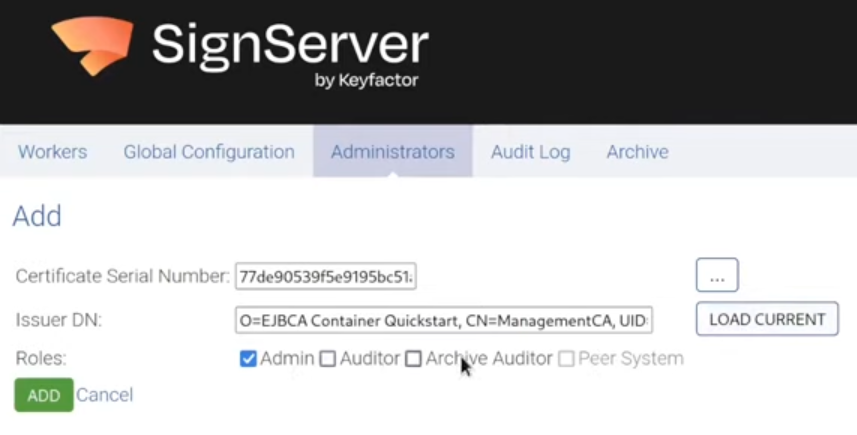Viewport: 857px width, 435px height.
Task: Click the Cancel link
Action: (104, 395)
